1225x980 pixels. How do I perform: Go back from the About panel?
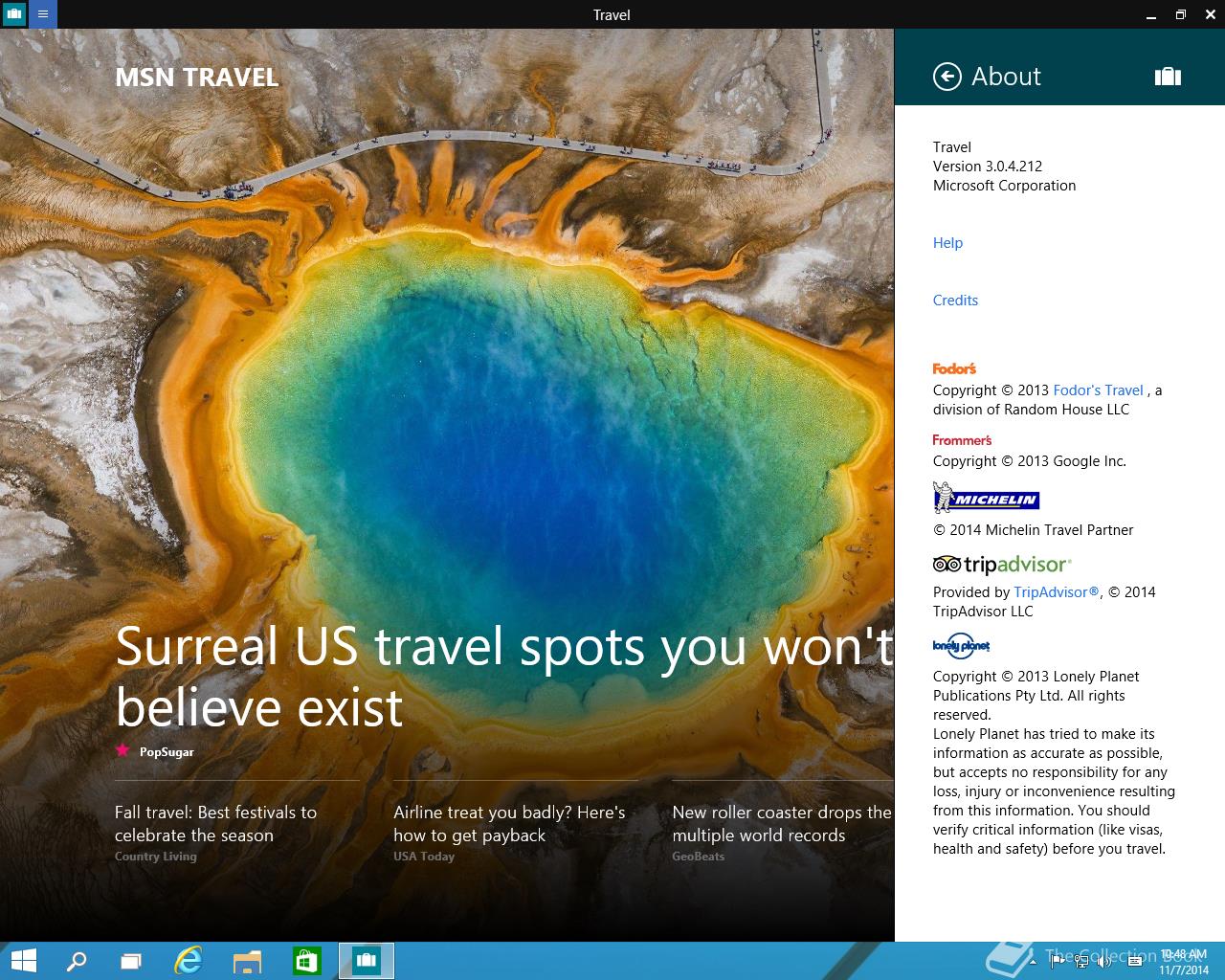click(x=947, y=77)
